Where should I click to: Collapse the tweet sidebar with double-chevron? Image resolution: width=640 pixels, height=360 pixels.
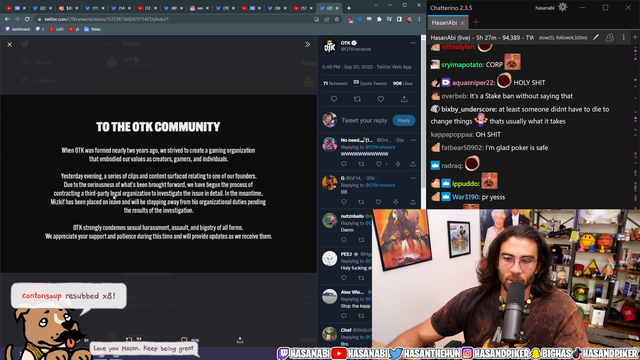click(x=307, y=44)
